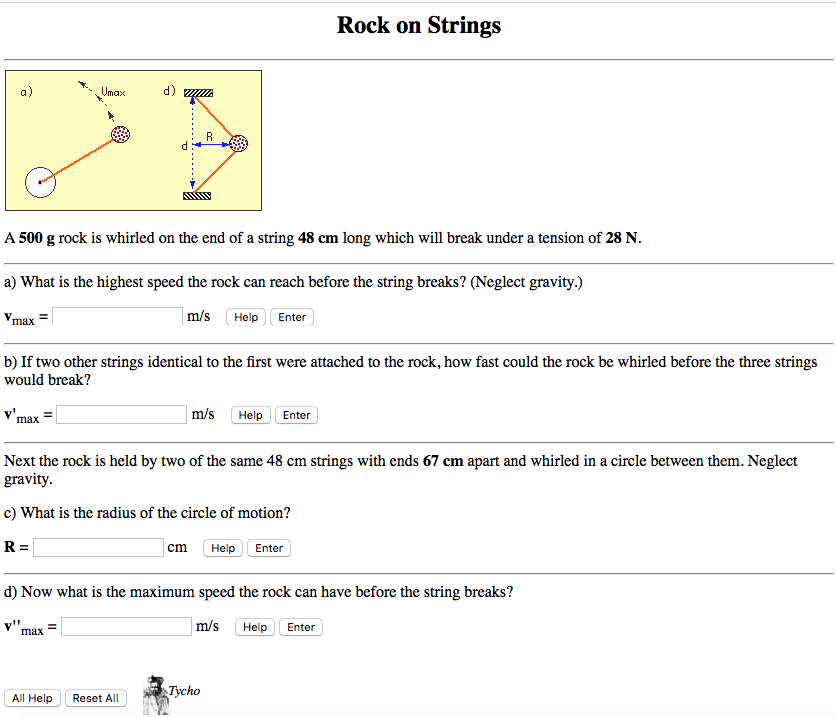Click Help for part a
This screenshot has height=718, width=836.
(245, 316)
